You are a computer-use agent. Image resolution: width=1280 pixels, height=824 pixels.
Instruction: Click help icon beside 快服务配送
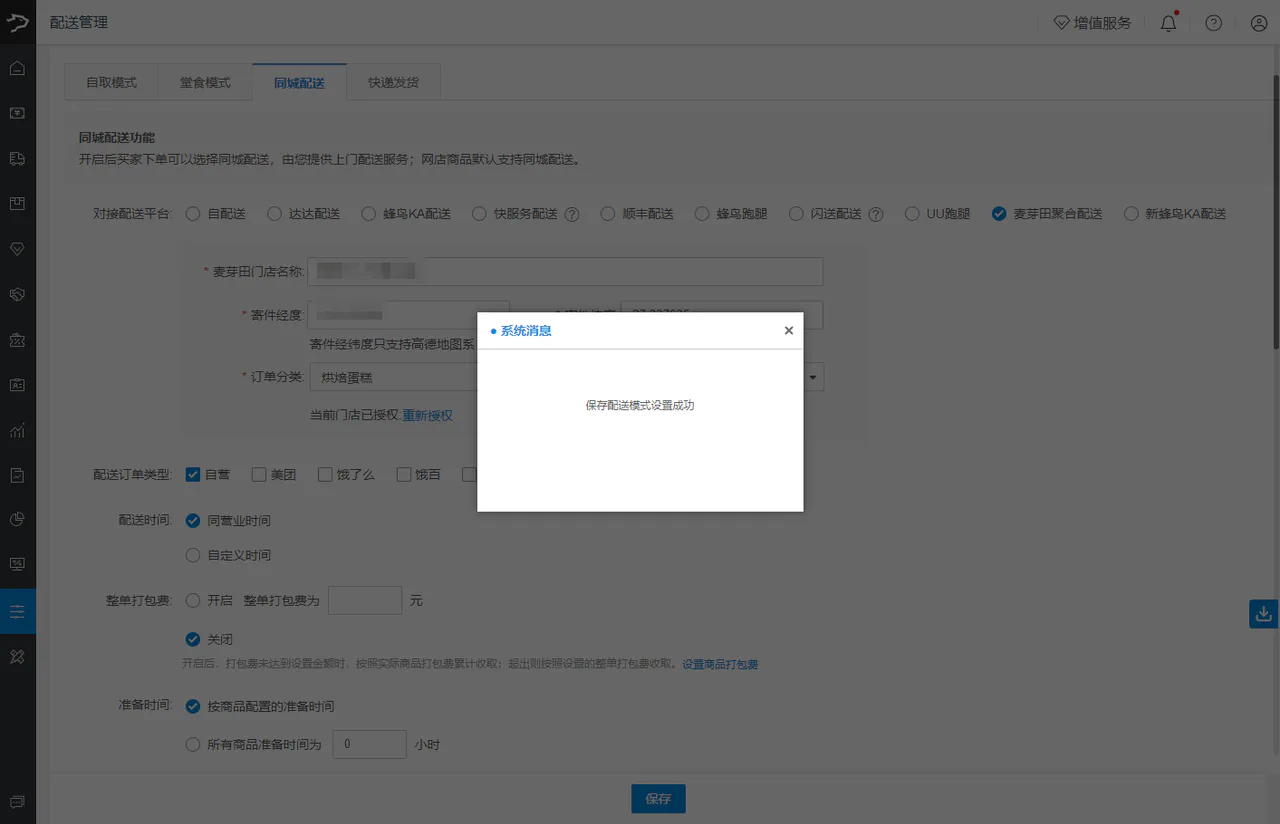click(x=572, y=214)
